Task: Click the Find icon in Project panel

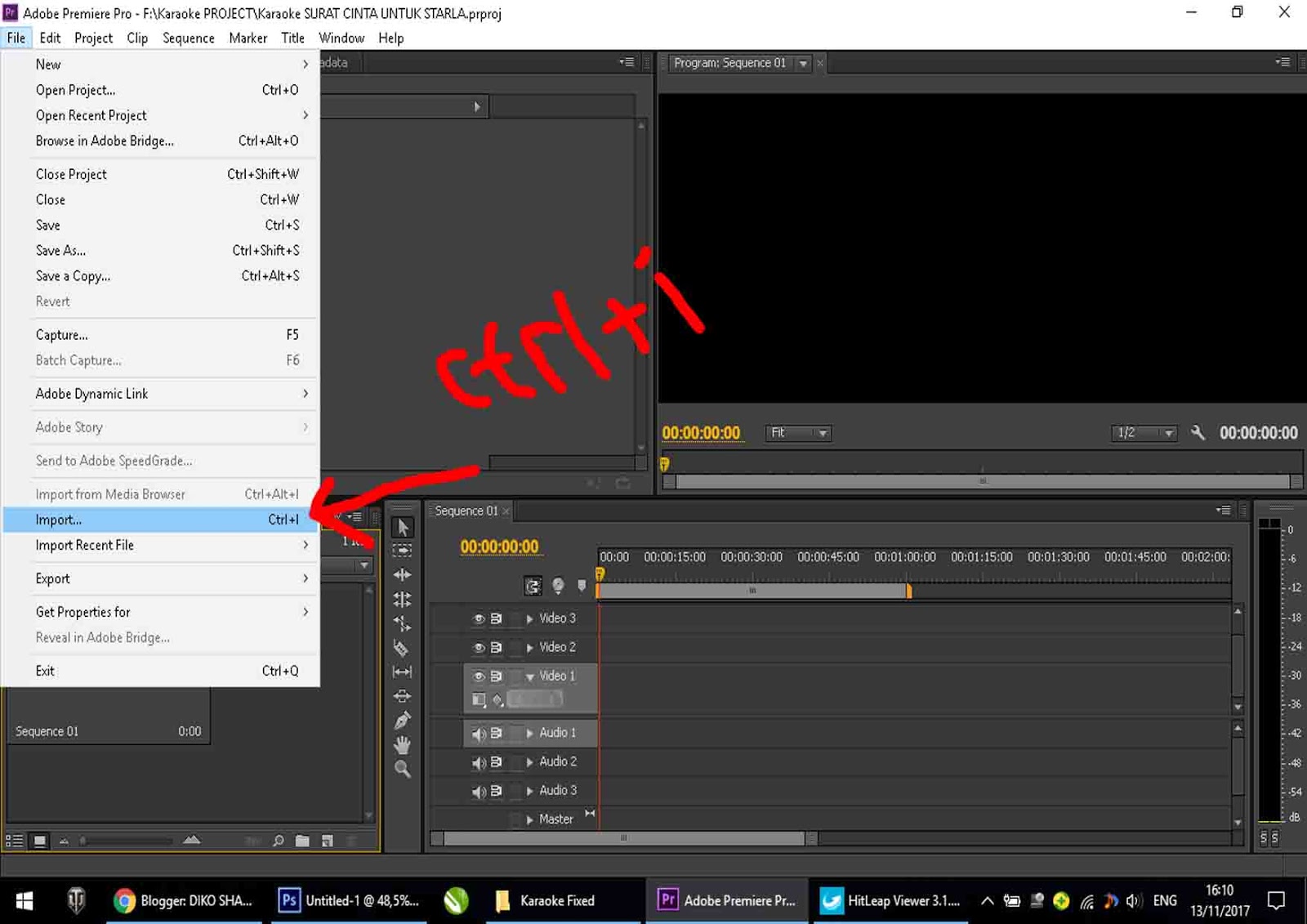Action: (x=279, y=840)
